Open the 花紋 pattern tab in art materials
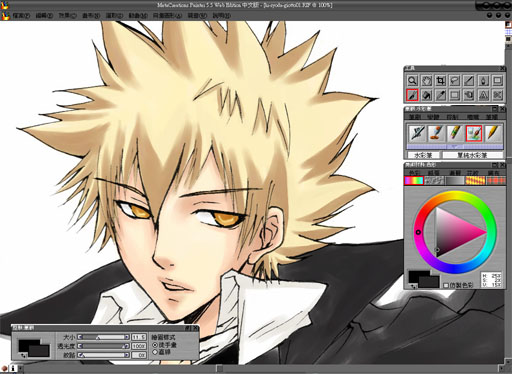The image size is (512, 374). pyautogui.click(x=472, y=173)
